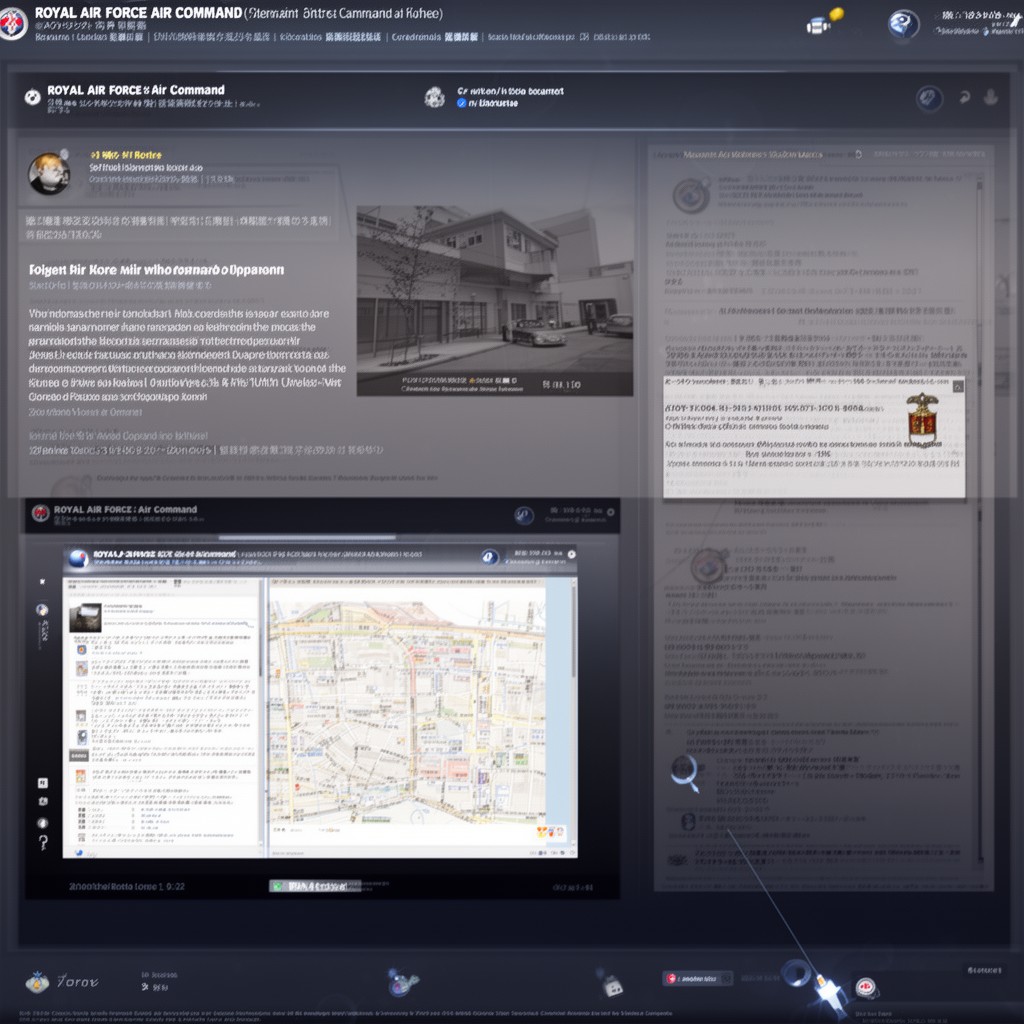Click the red circular badge at bottom right
Screen dimensions: 1024x1024
click(x=865, y=987)
